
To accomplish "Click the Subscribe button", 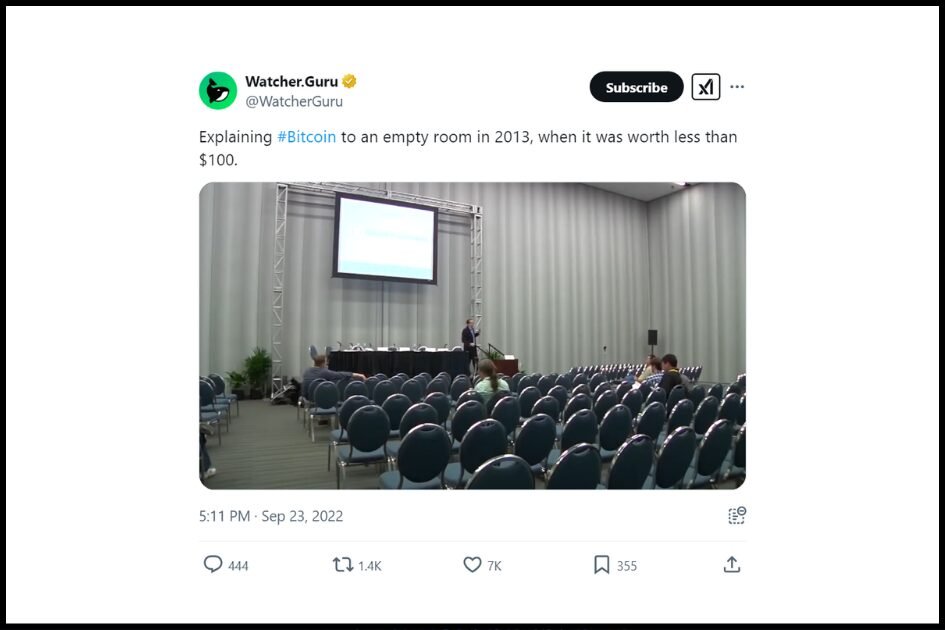I will point(636,87).
